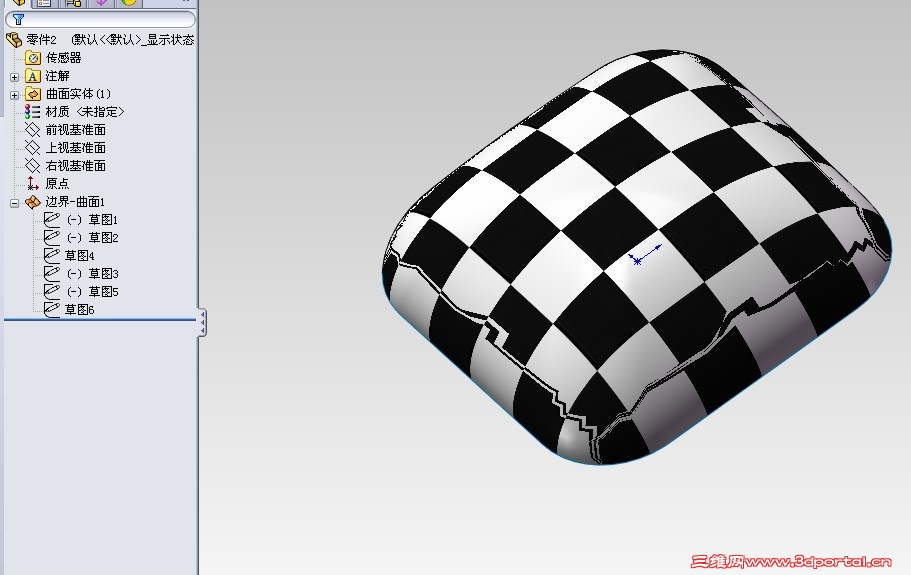911x575 pixels.
Task: Select the 上视基准面 top plane label
Action: tap(76, 148)
